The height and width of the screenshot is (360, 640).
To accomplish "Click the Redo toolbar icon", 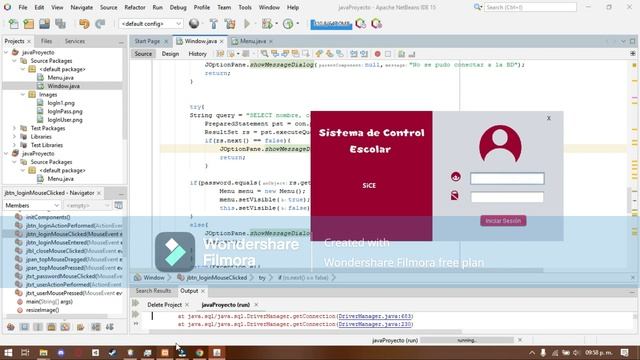I will (100, 24).
